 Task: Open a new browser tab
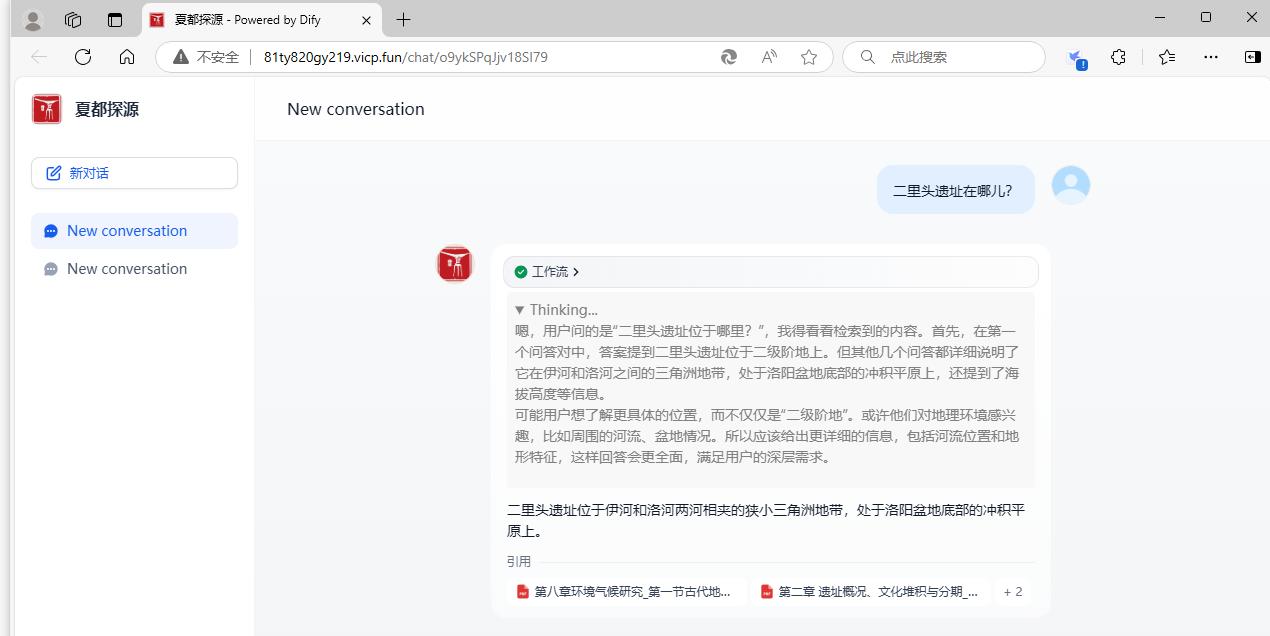(403, 19)
